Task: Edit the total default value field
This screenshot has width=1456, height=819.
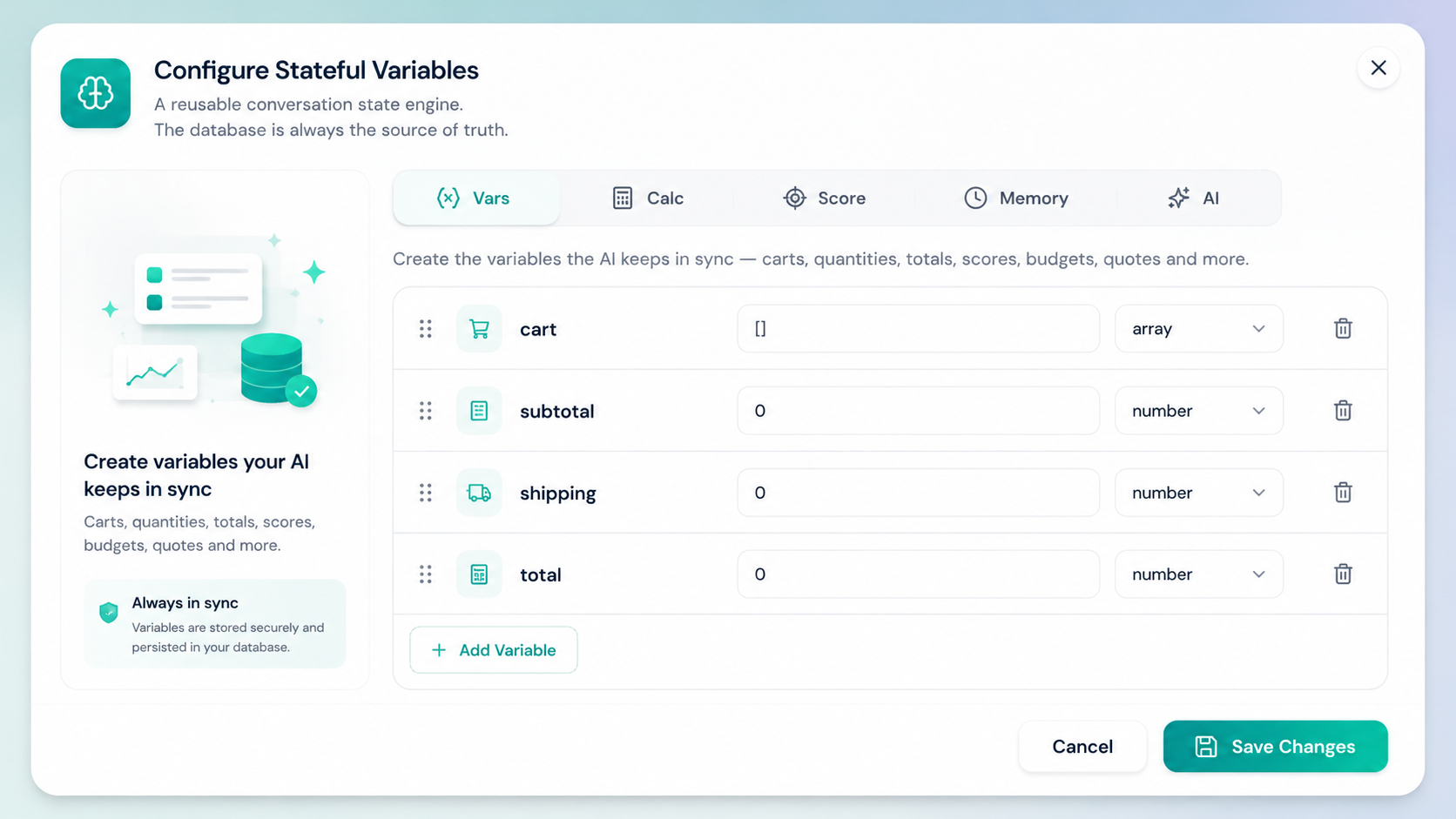Action: coord(918,574)
